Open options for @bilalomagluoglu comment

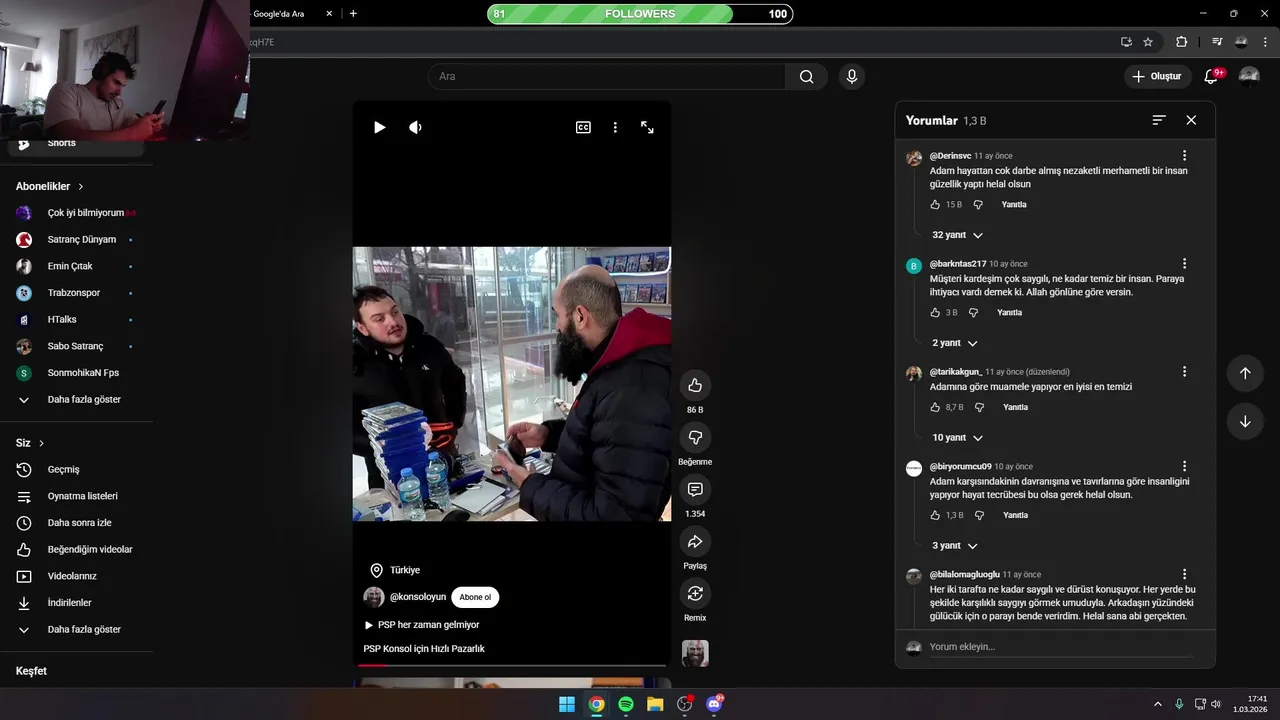click(x=1185, y=575)
